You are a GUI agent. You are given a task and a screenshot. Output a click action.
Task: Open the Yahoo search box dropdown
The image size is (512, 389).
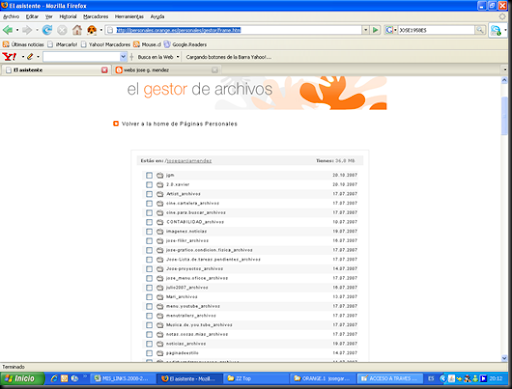(123, 57)
